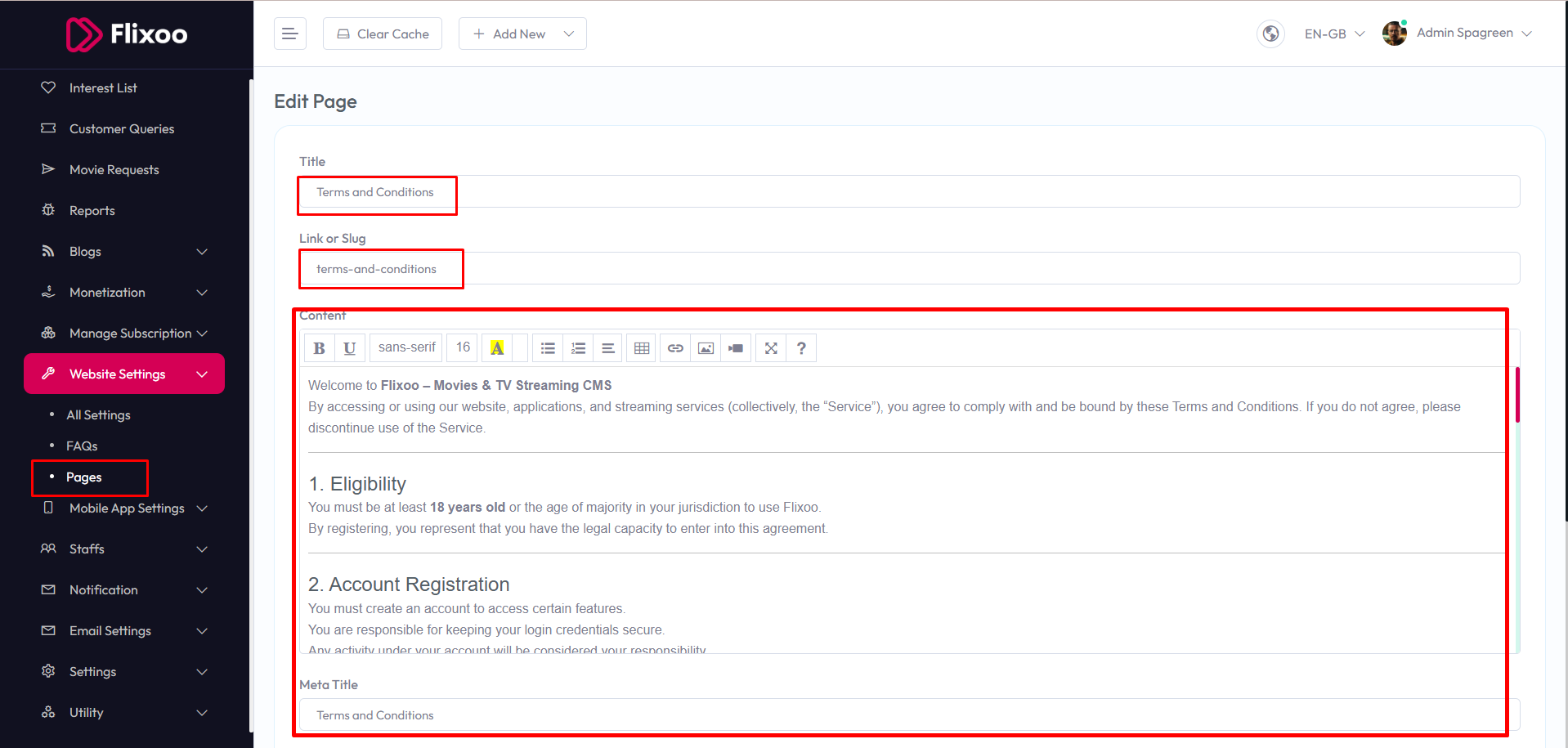Click the globe icon in the header
The width and height of the screenshot is (1568, 748).
(x=1270, y=34)
